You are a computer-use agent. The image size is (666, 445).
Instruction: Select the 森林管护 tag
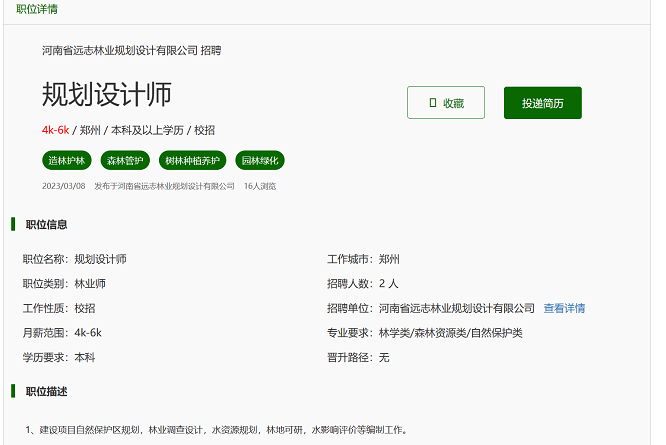126,160
